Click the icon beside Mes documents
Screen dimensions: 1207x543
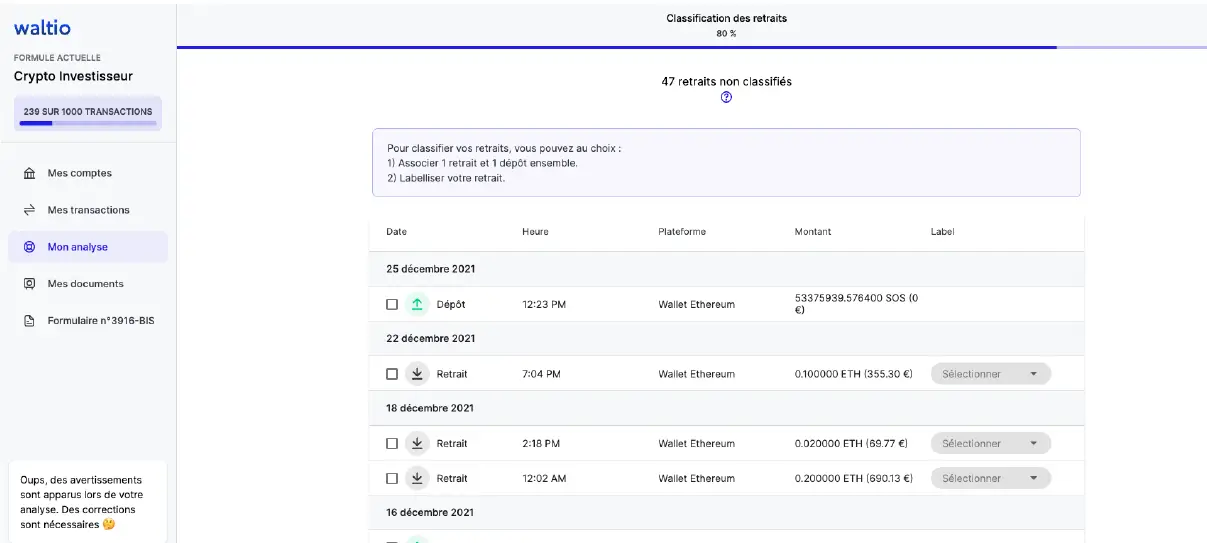pyautogui.click(x=29, y=284)
